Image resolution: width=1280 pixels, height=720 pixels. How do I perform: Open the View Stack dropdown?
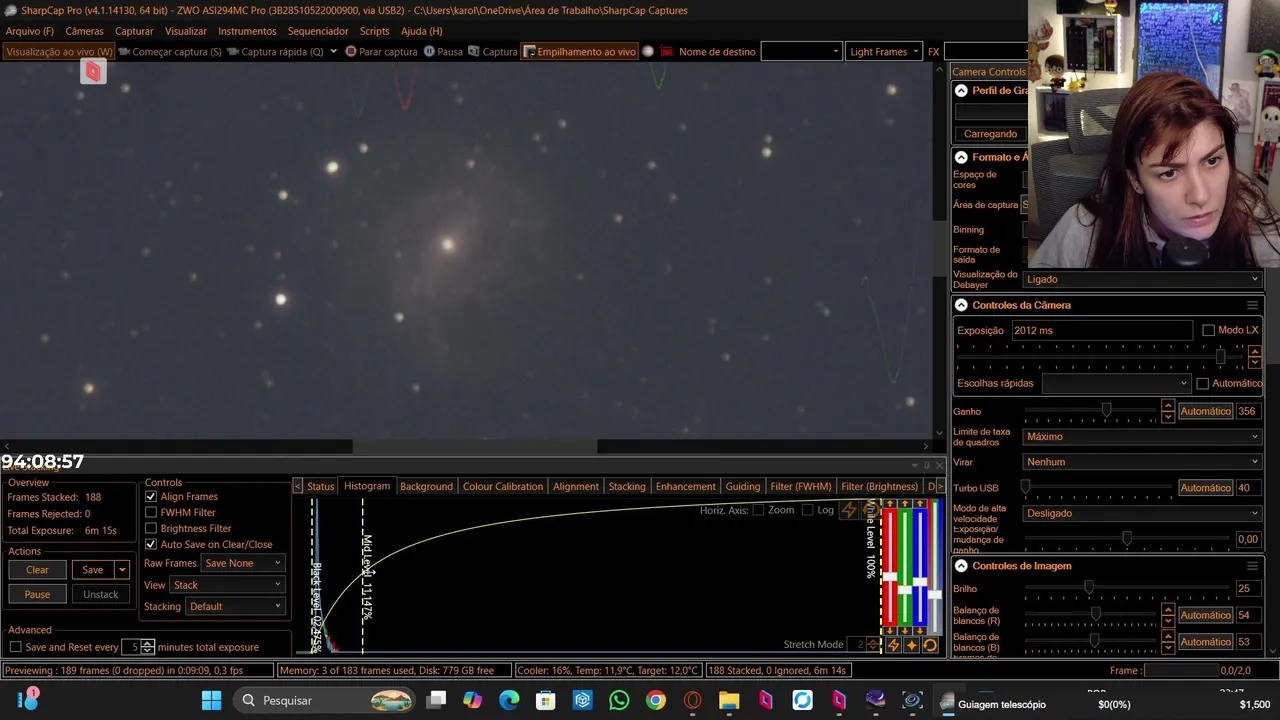[228, 585]
